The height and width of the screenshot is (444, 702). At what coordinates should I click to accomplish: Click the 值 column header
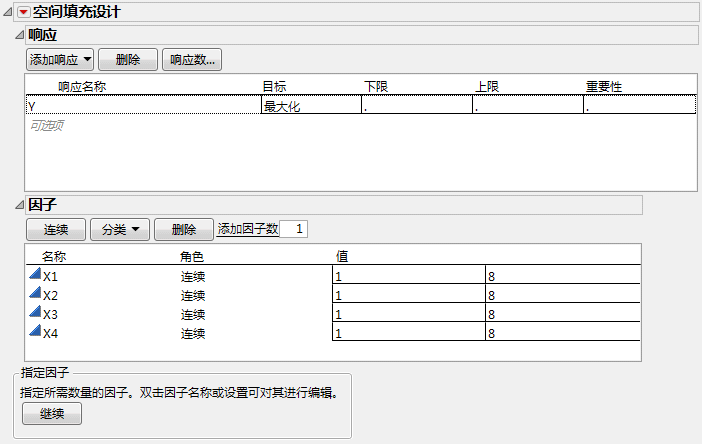click(x=342, y=256)
